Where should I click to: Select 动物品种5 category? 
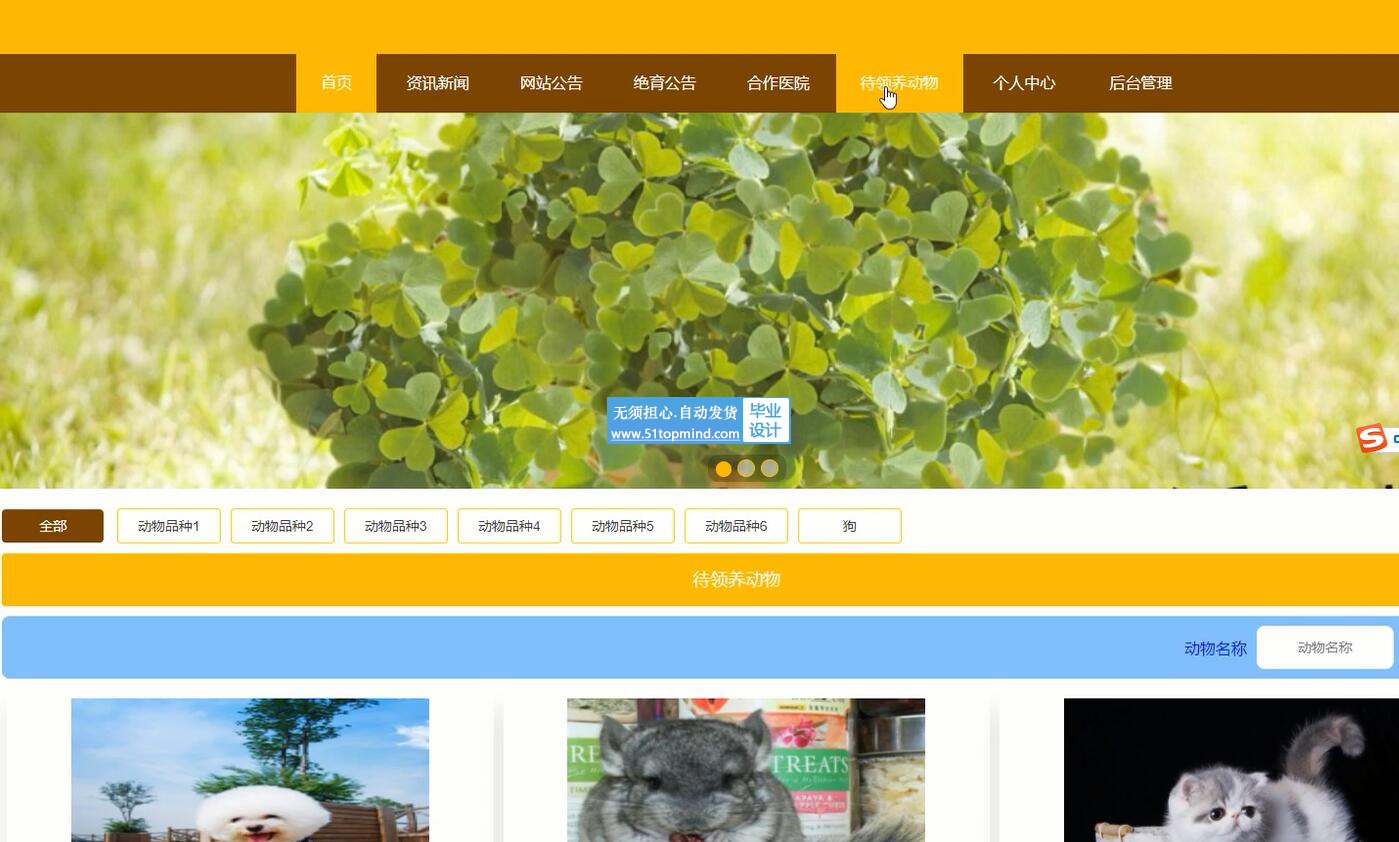pyautogui.click(x=623, y=526)
